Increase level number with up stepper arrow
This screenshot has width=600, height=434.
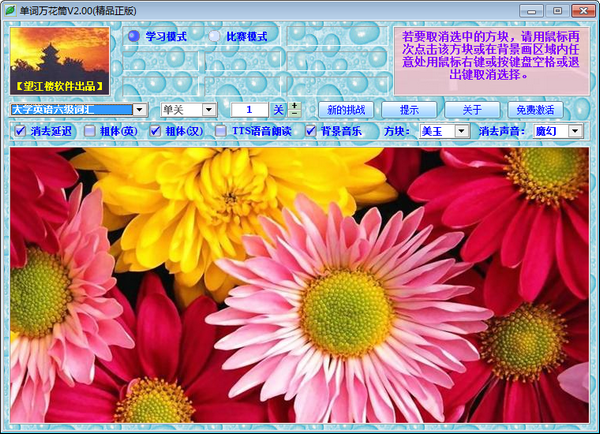(295, 105)
